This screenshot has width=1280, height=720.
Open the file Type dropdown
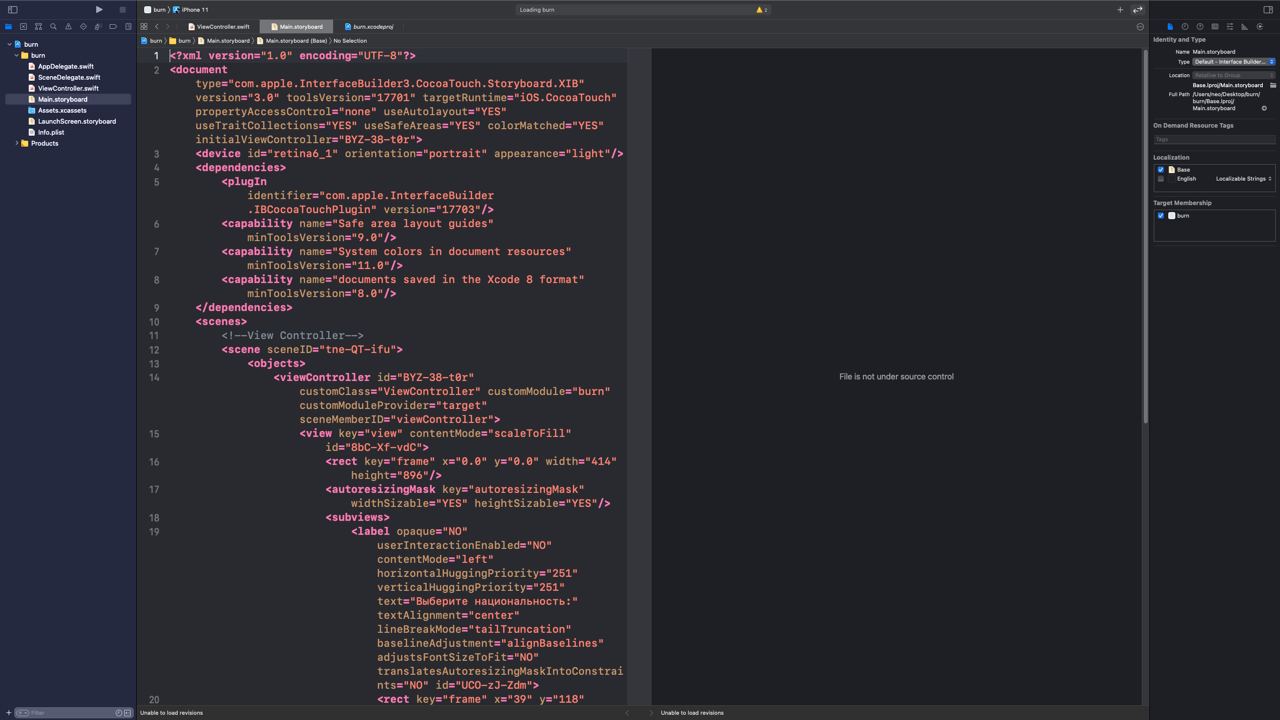pos(1233,61)
